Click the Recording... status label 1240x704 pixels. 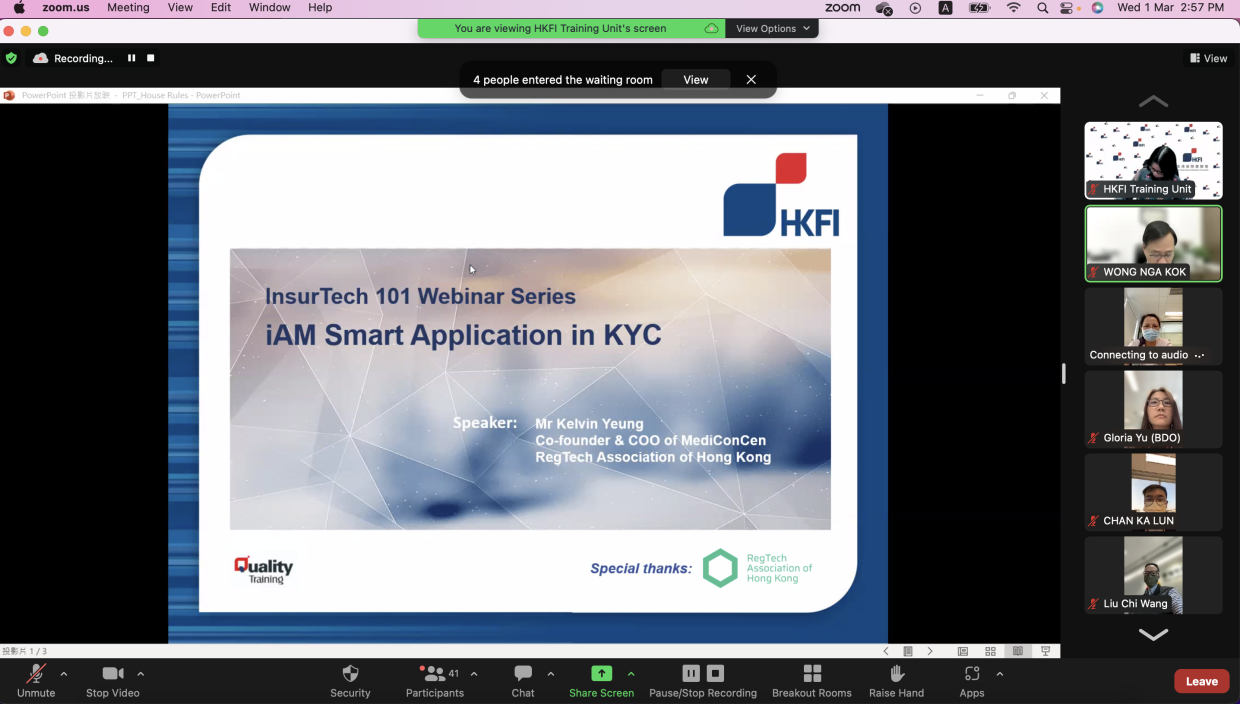click(x=83, y=58)
